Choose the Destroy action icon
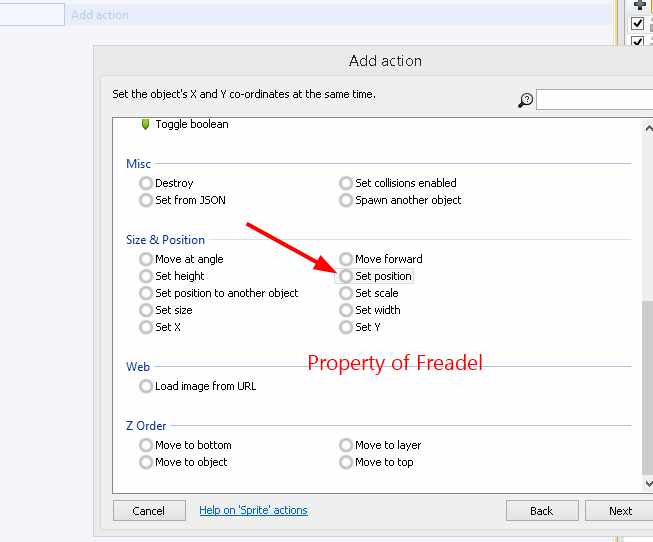The image size is (653, 542). click(x=147, y=183)
